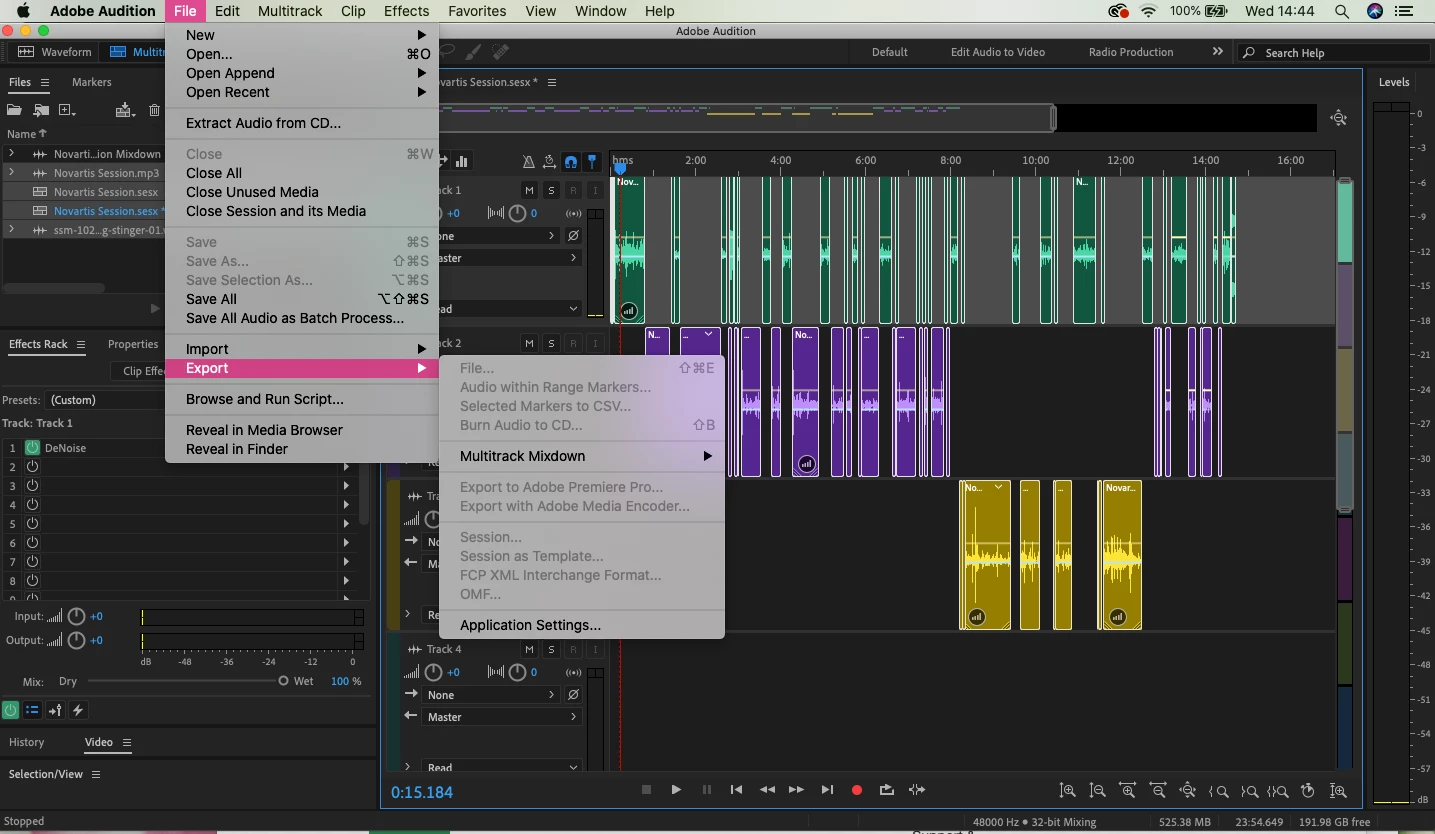Open the Effects menu in menu bar
Screen dimensions: 1435x834
click(406, 11)
